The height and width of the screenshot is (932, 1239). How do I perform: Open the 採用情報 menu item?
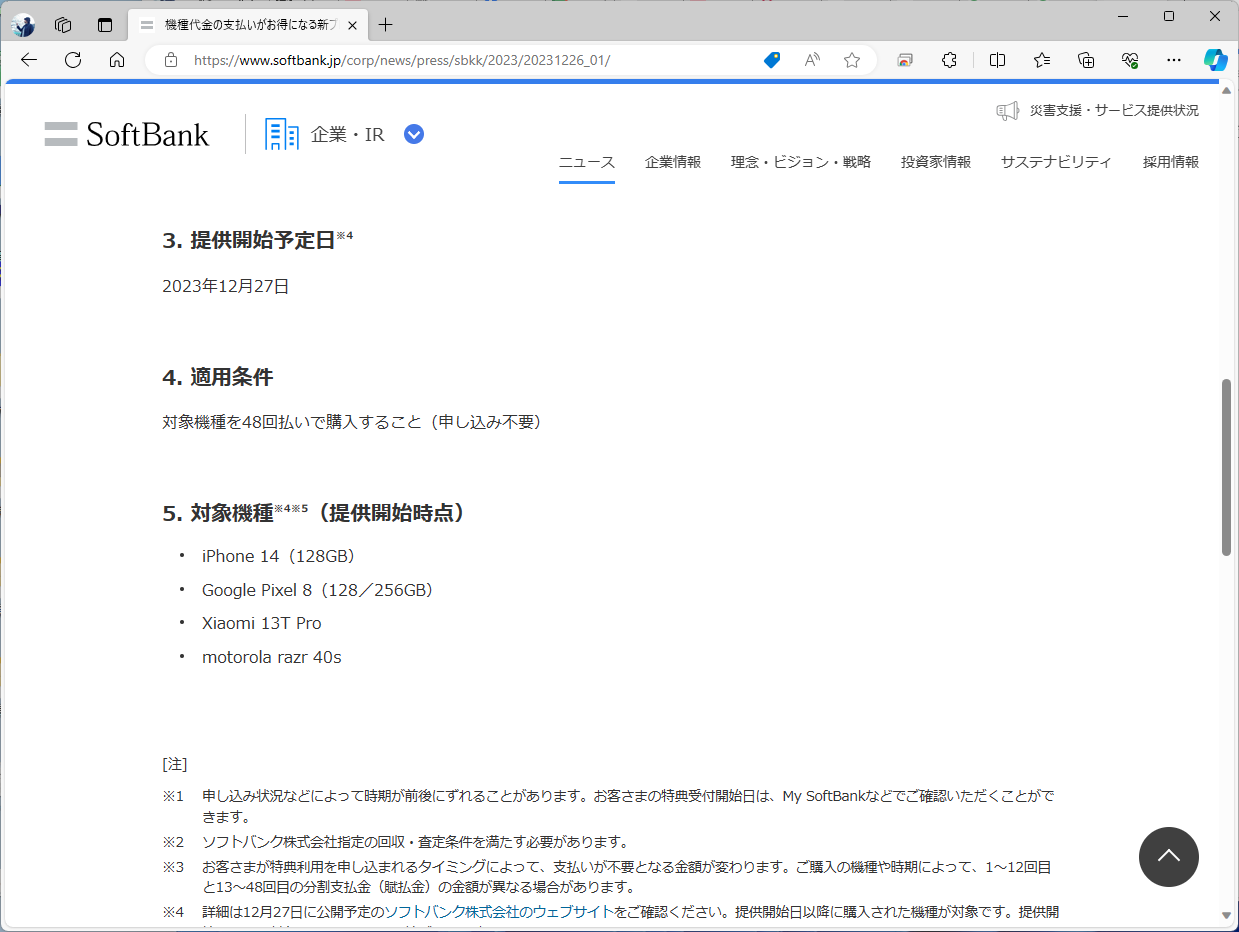coord(1171,162)
